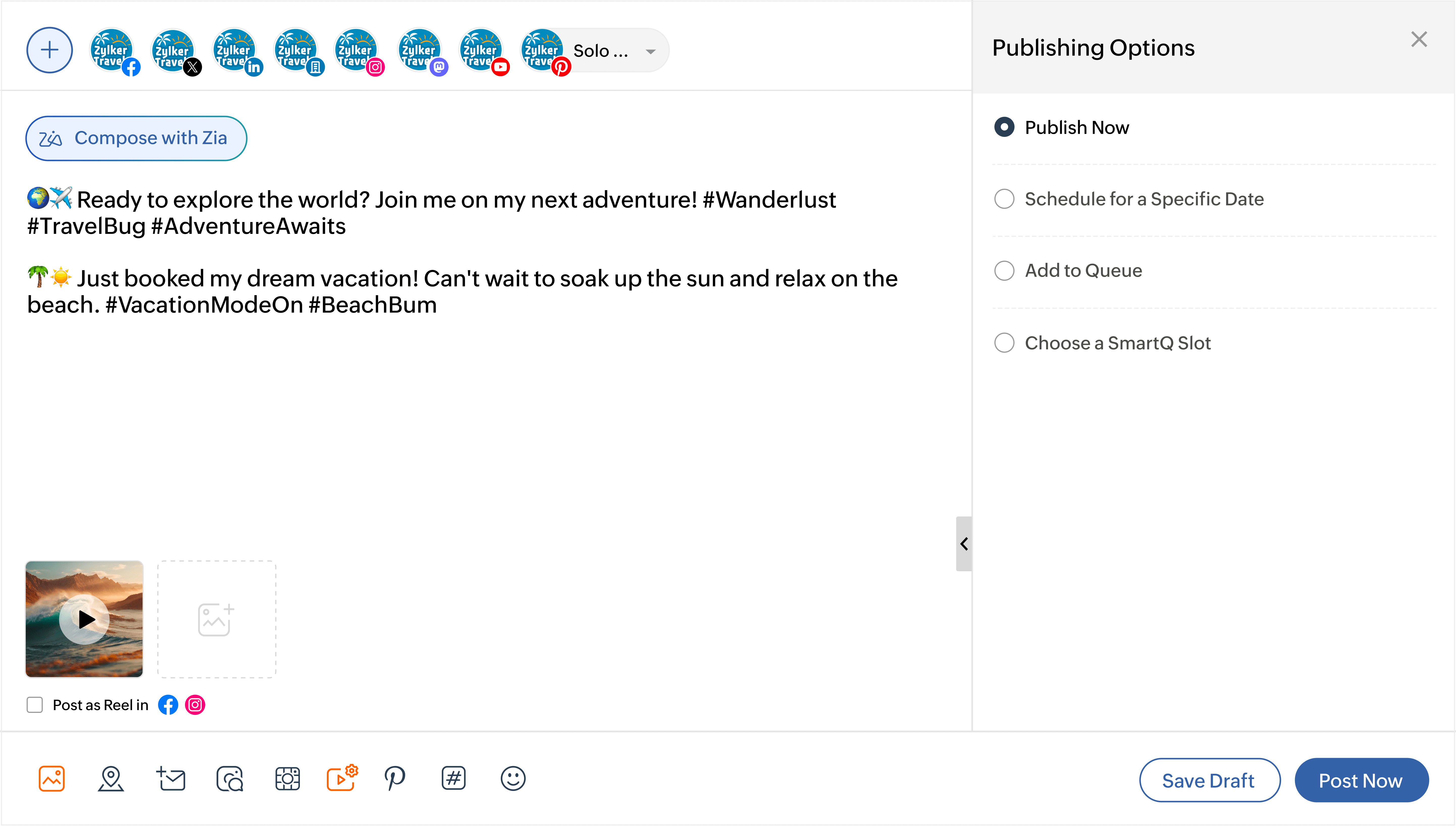Viewport: 1456px width, 829px height.
Task: Click the plus button to add channel
Action: [49, 50]
